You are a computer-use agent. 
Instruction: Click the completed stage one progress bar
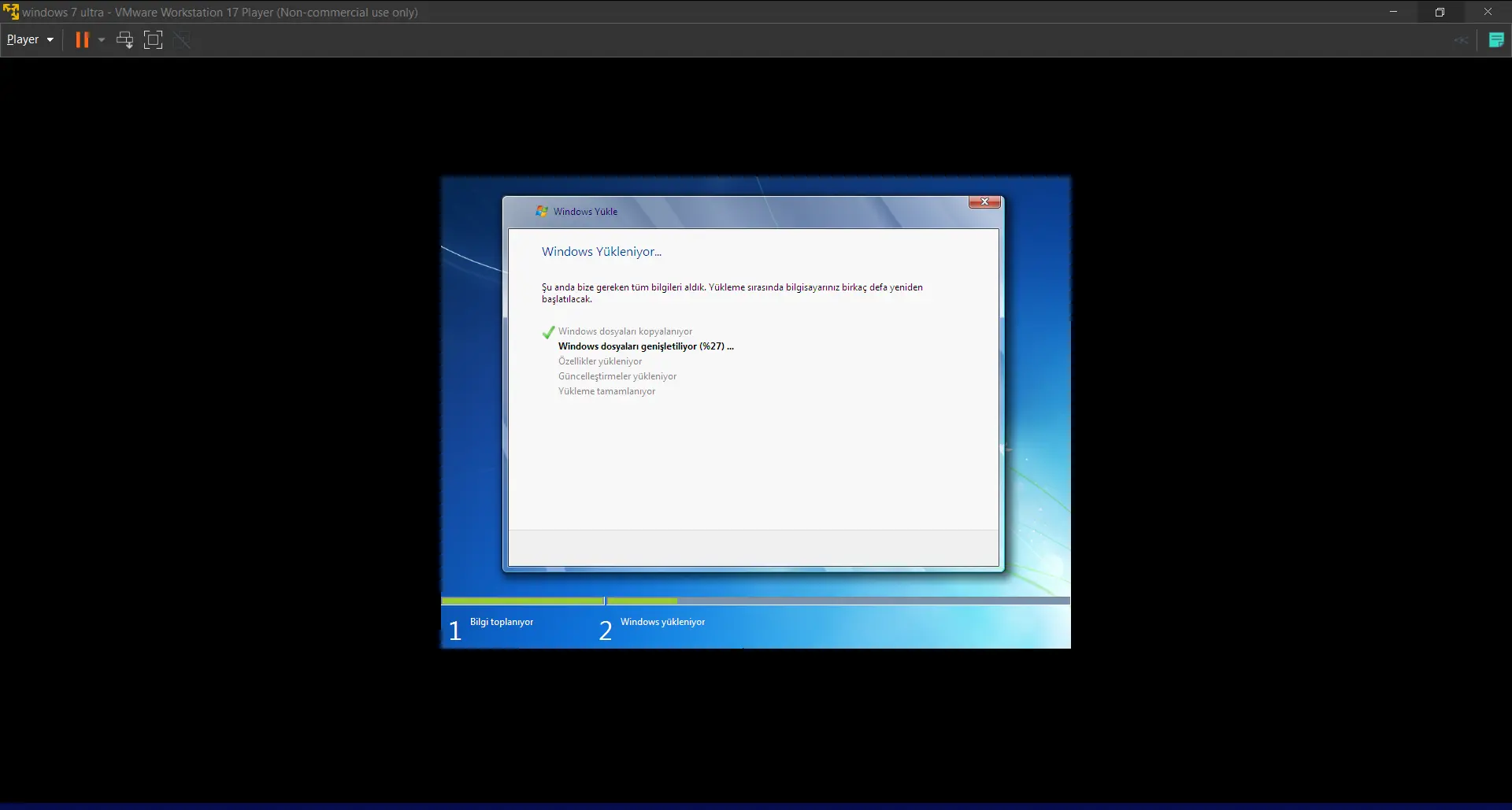(523, 601)
